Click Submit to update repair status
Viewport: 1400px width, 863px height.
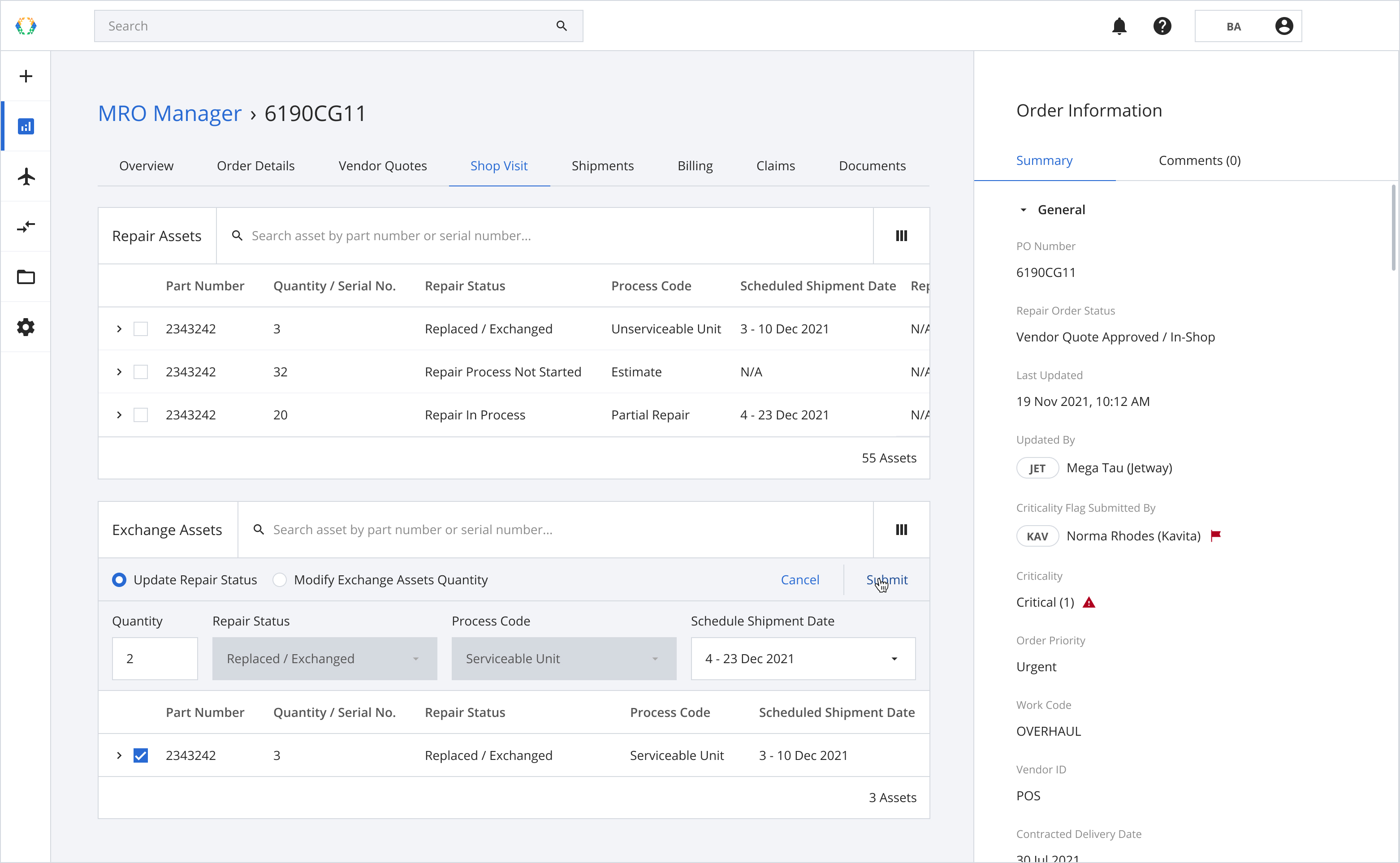(887, 580)
